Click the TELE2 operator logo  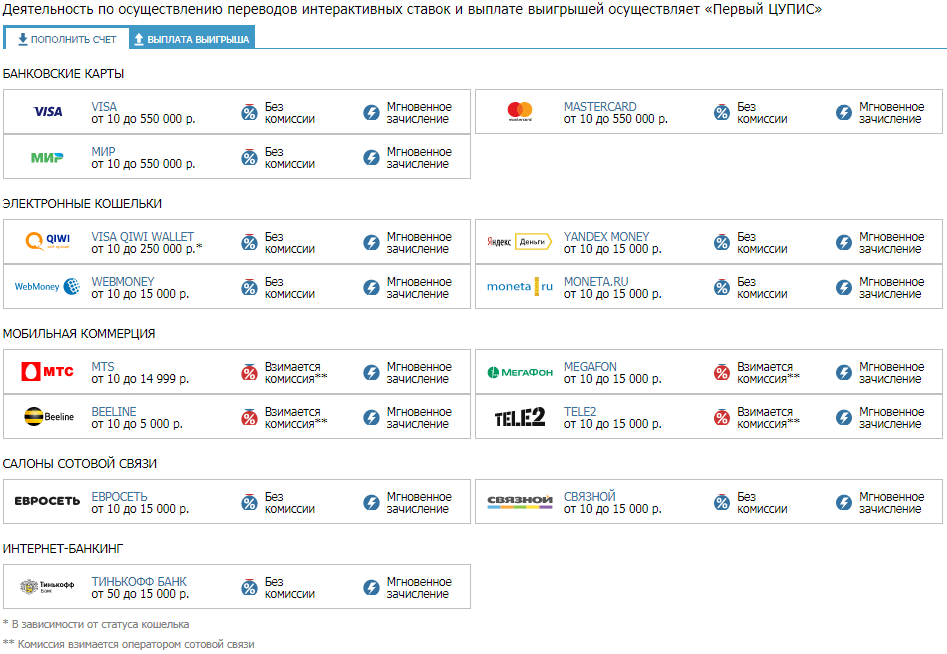pyautogui.click(x=520, y=417)
